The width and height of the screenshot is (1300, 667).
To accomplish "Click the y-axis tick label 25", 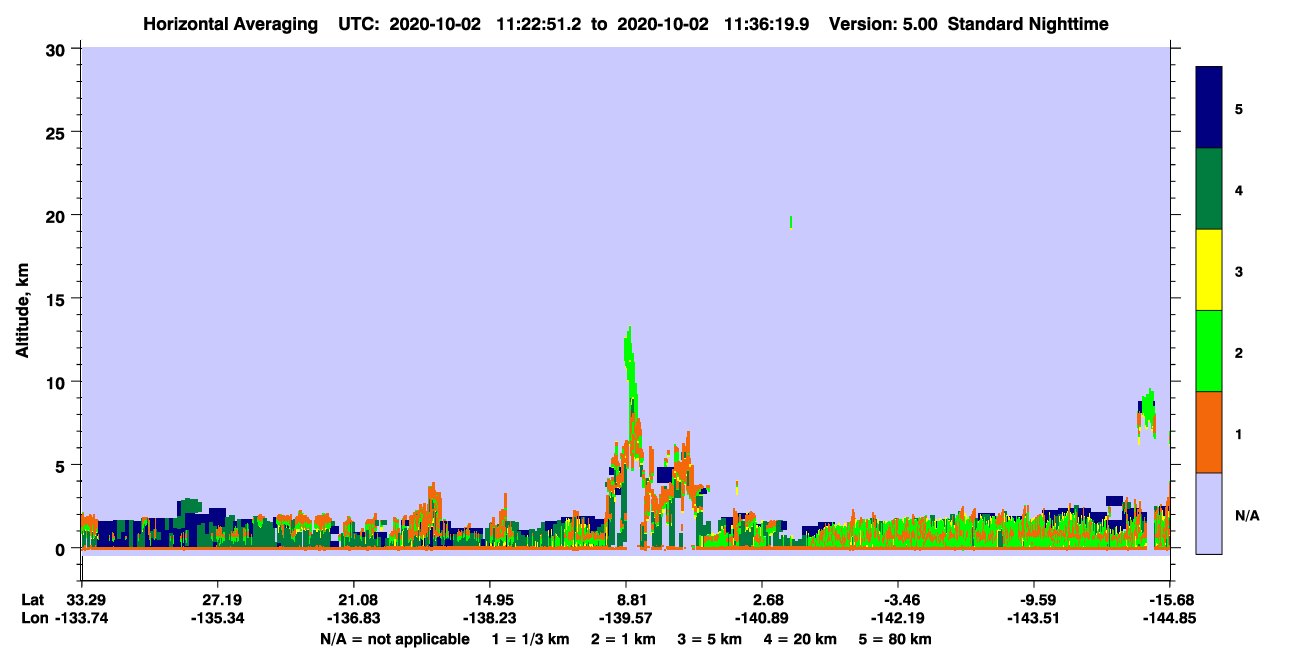I will [58, 132].
